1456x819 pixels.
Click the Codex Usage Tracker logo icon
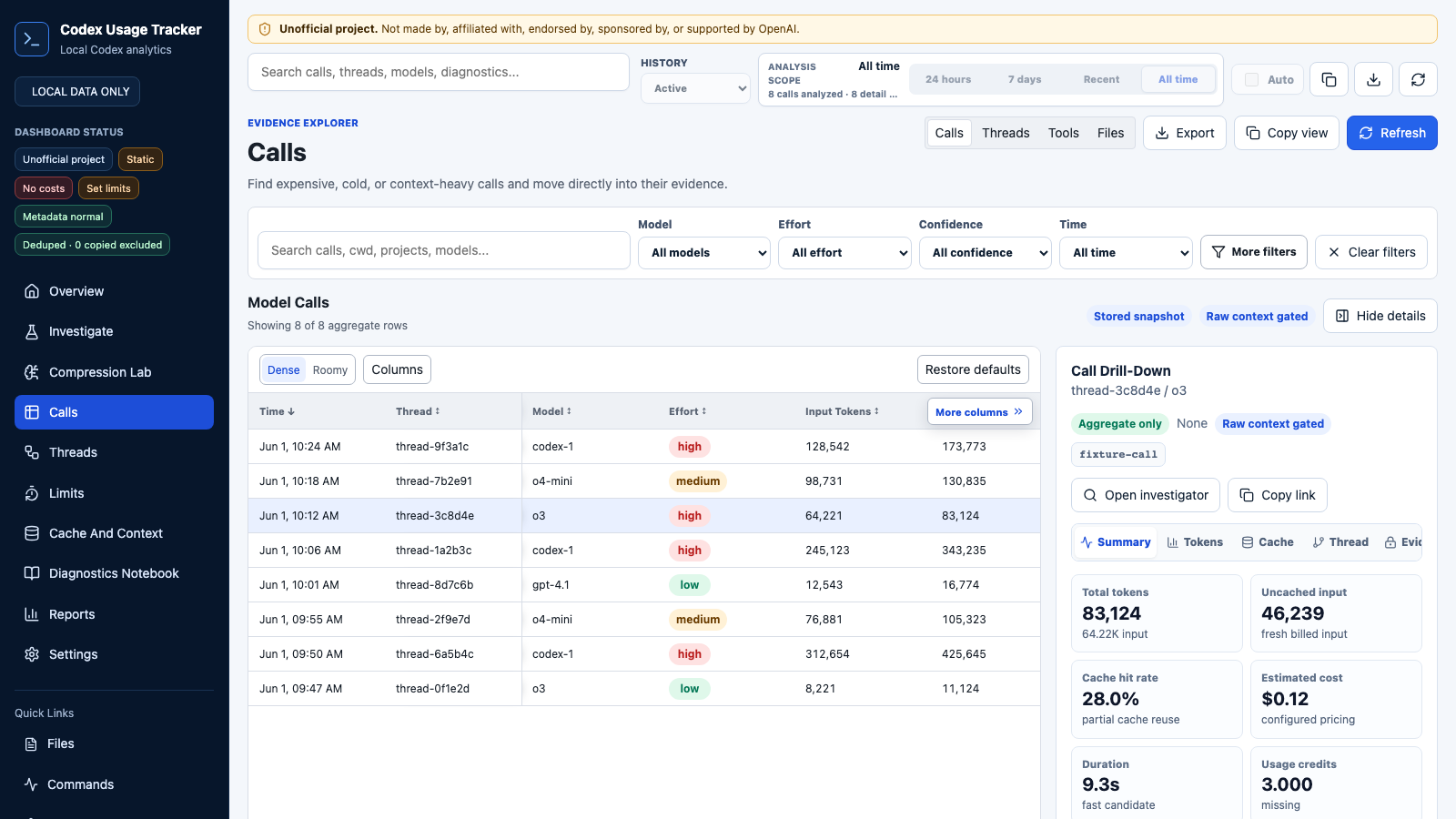[32, 39]
